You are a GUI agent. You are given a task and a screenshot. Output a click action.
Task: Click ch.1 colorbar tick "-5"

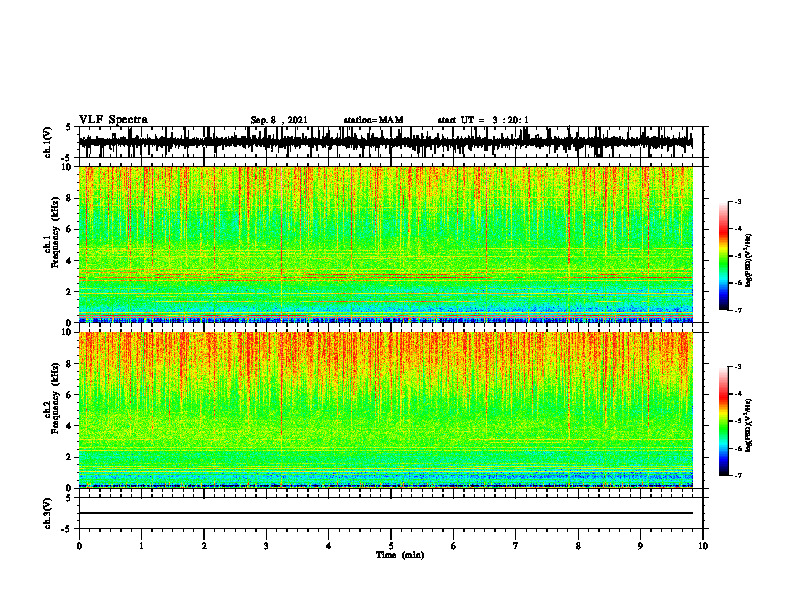738,256
